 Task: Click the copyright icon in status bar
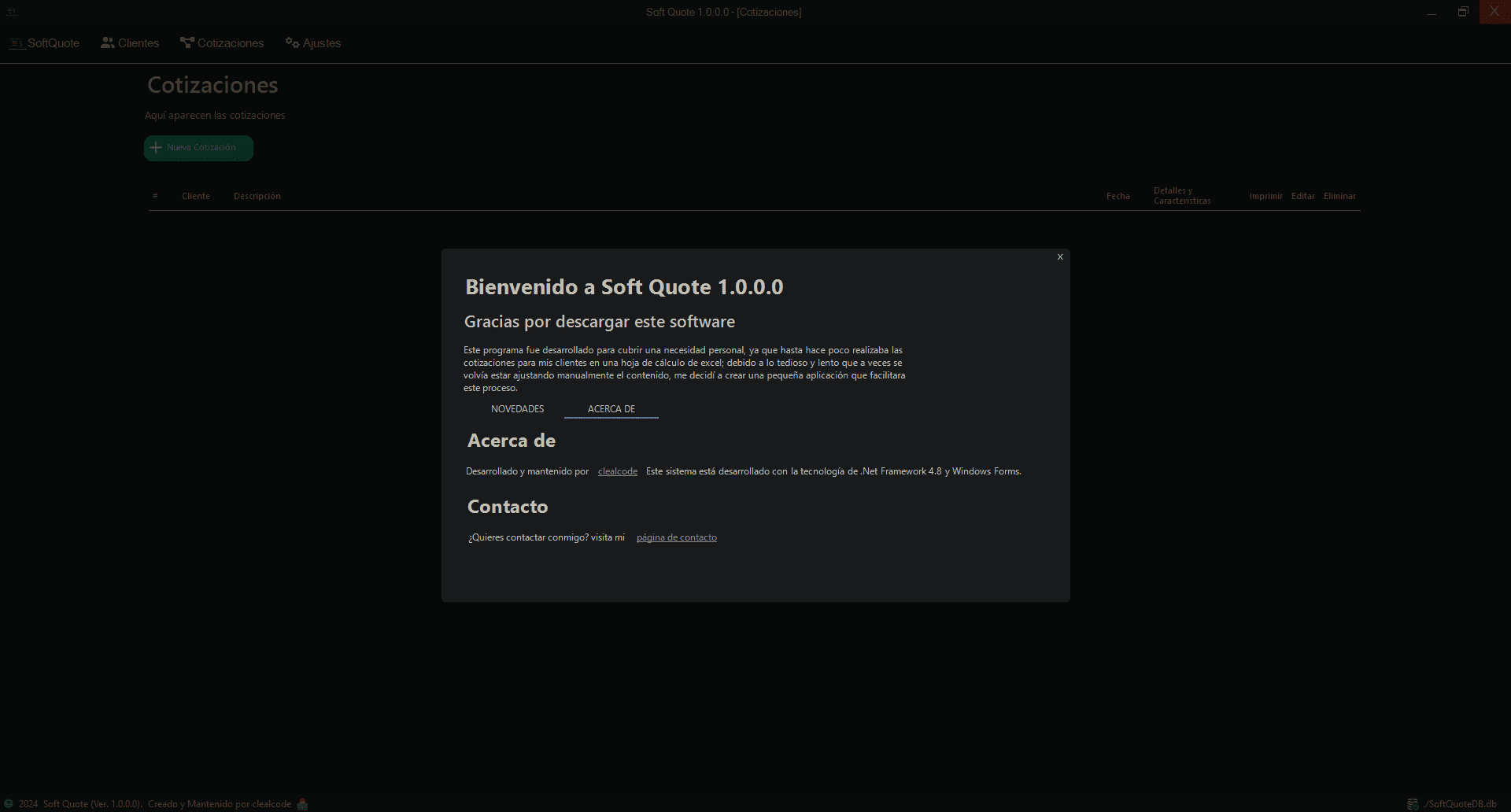[x=9, y=804]
